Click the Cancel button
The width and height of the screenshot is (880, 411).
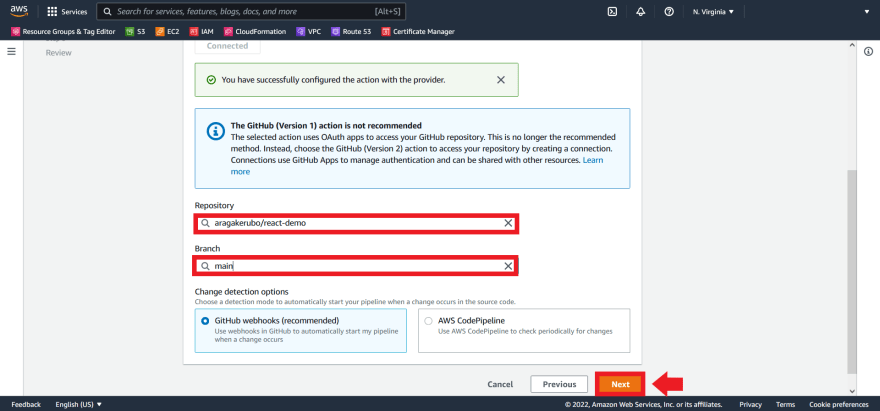(500, 384)
